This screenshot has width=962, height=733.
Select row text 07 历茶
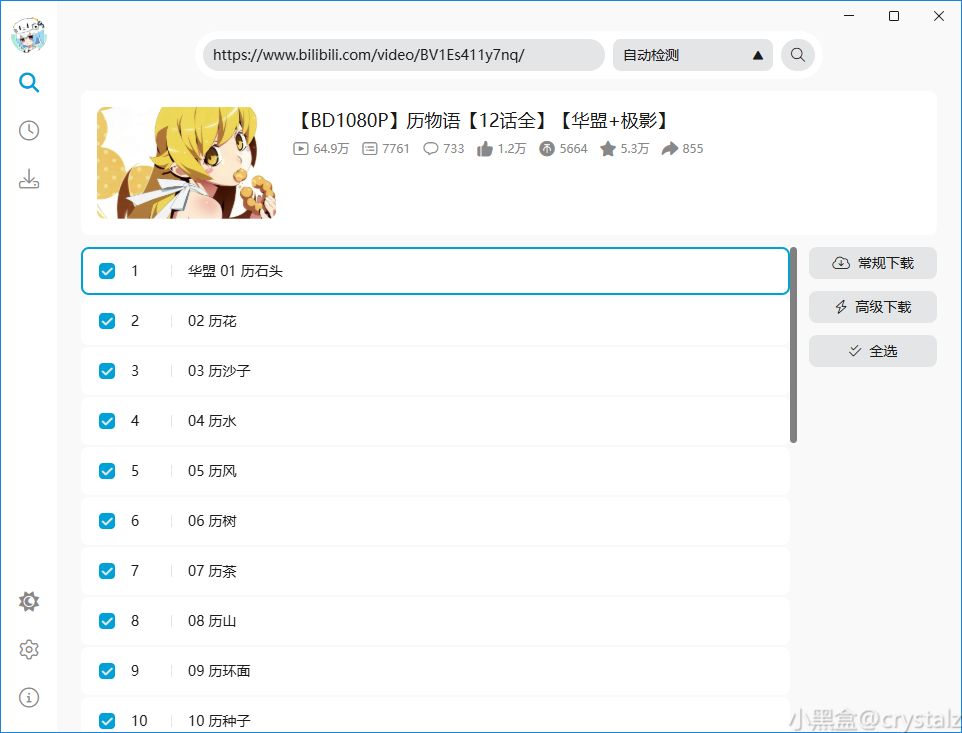(x=212, y=571)
